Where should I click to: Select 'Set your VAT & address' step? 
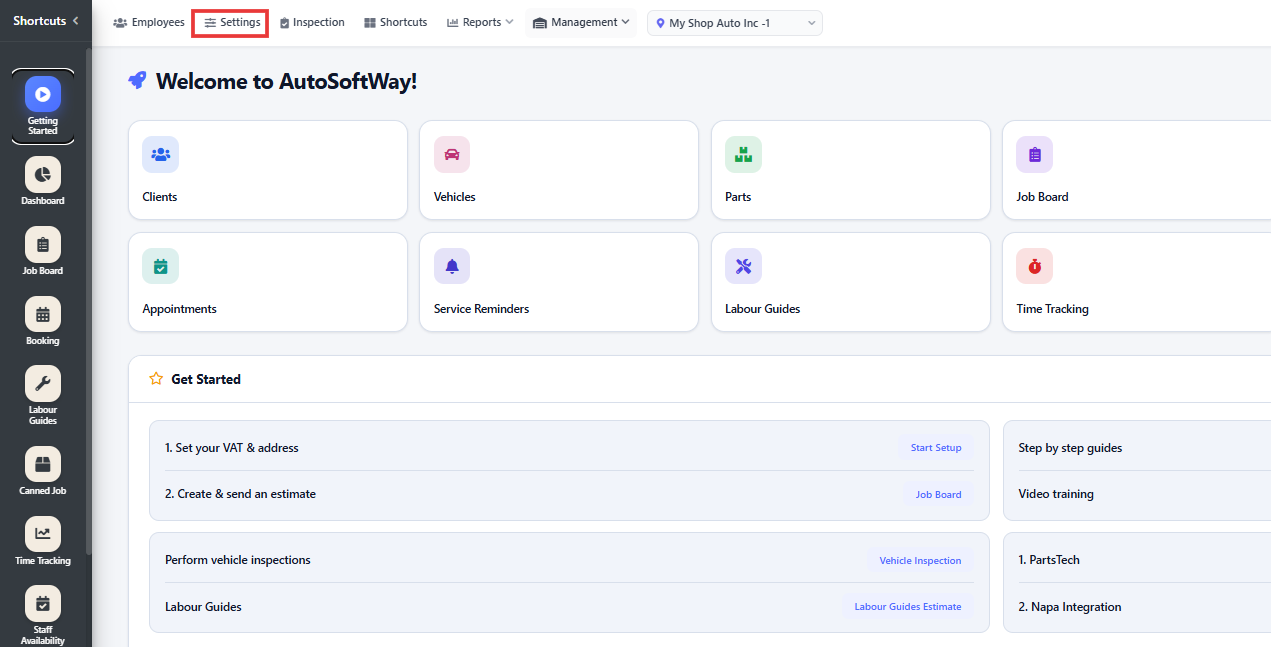point(232,448)
